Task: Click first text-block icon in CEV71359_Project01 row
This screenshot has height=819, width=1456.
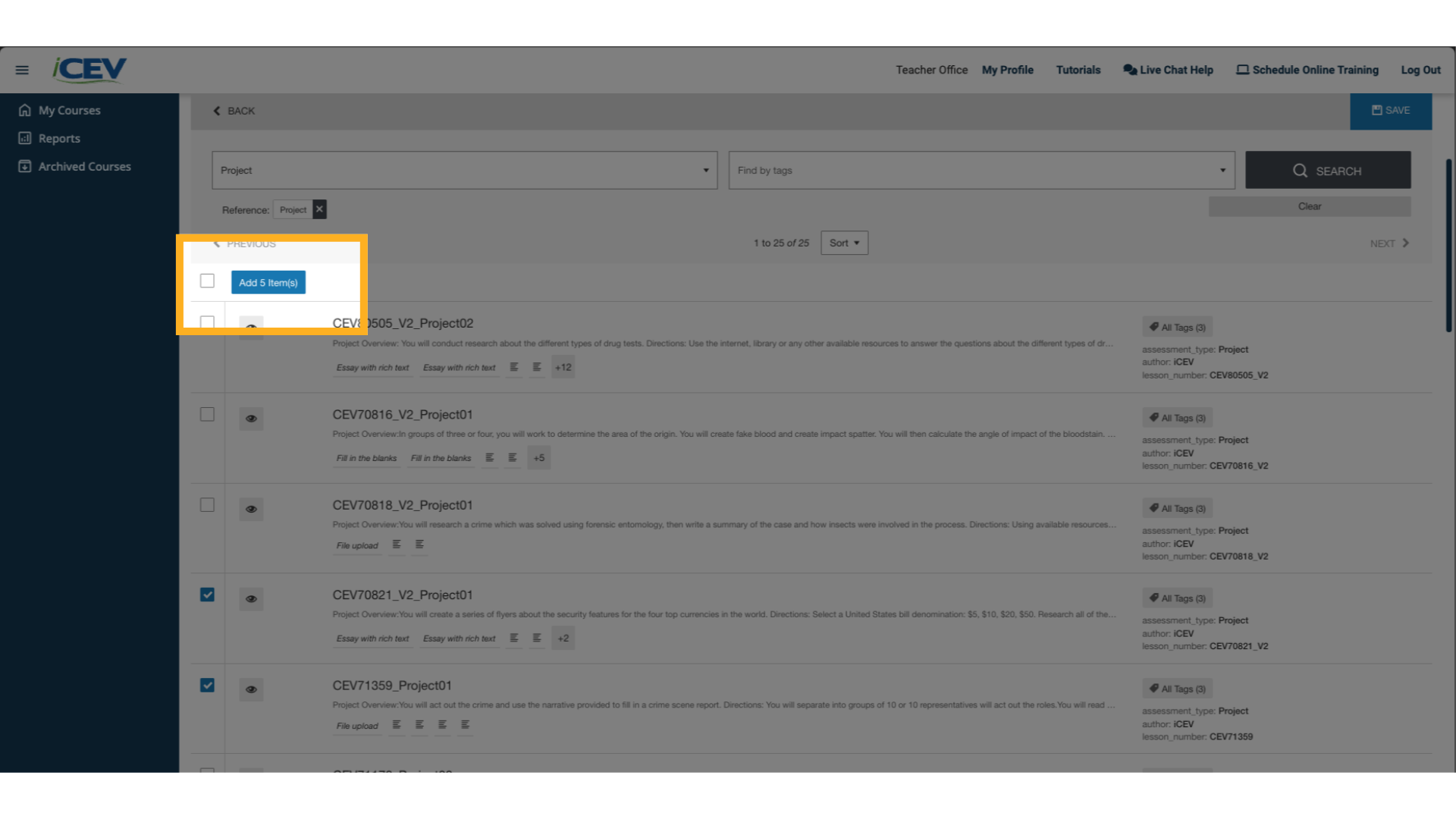Action: 397,725
